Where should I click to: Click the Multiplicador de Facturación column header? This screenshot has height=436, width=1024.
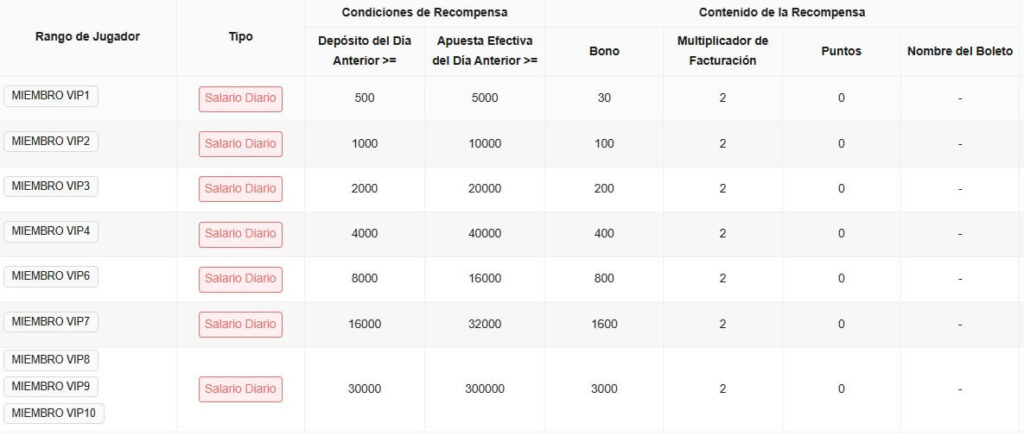click(x=722, y=51)
